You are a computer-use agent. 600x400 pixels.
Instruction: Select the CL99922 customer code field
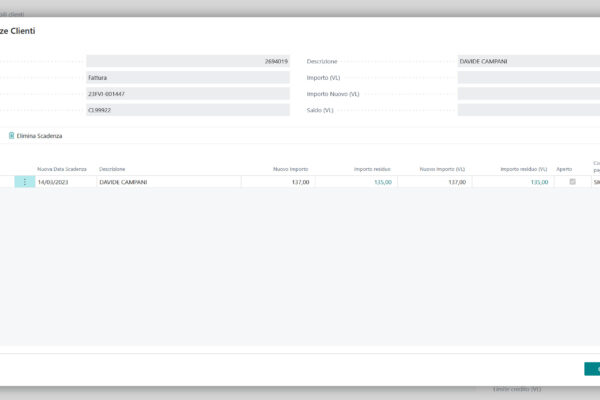tap(188, 110)
